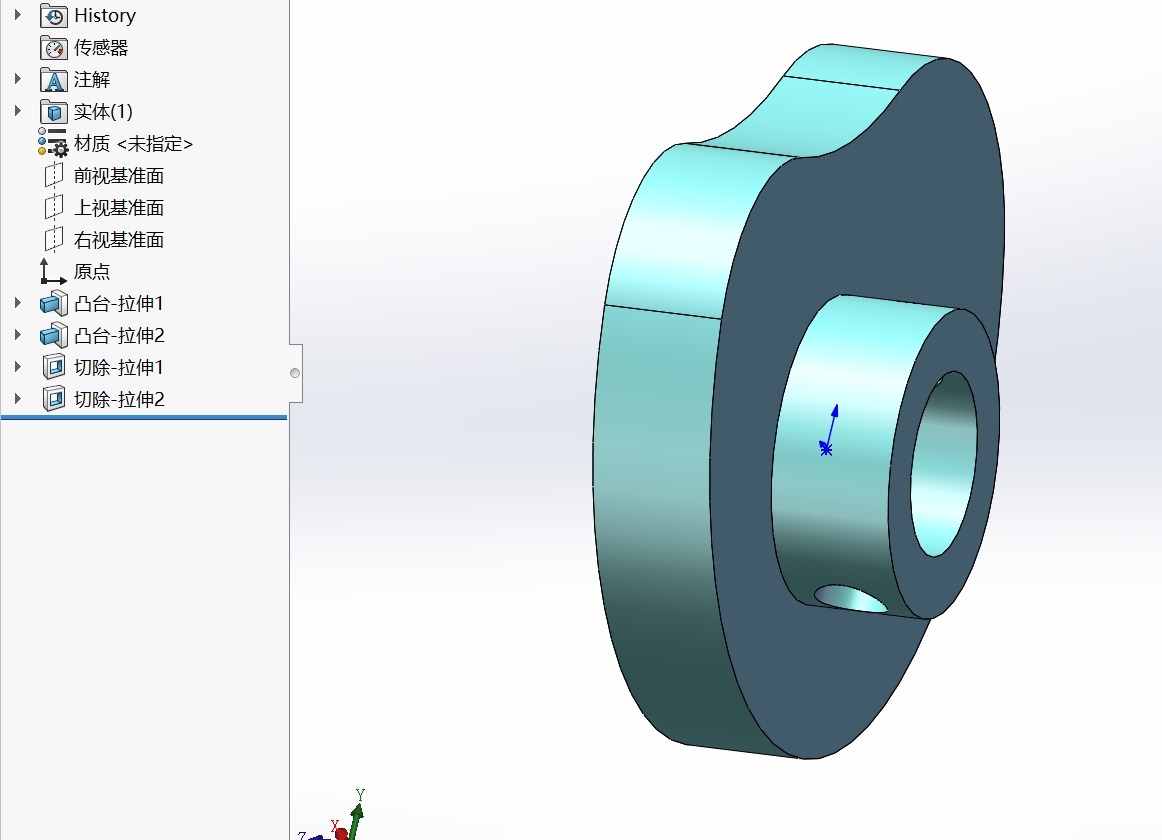Image resolution: width=1162 pixels, height=840 pixels.
Task: Select the 上视基准面 label
Action: (119, 208)
